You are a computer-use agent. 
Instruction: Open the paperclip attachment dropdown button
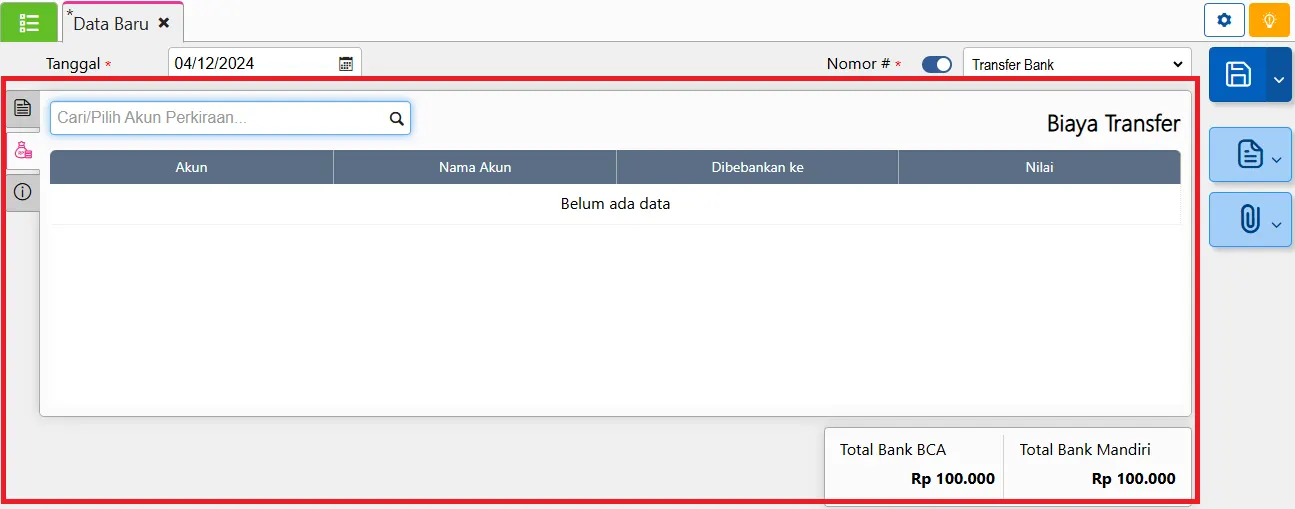pos(1250,219)
